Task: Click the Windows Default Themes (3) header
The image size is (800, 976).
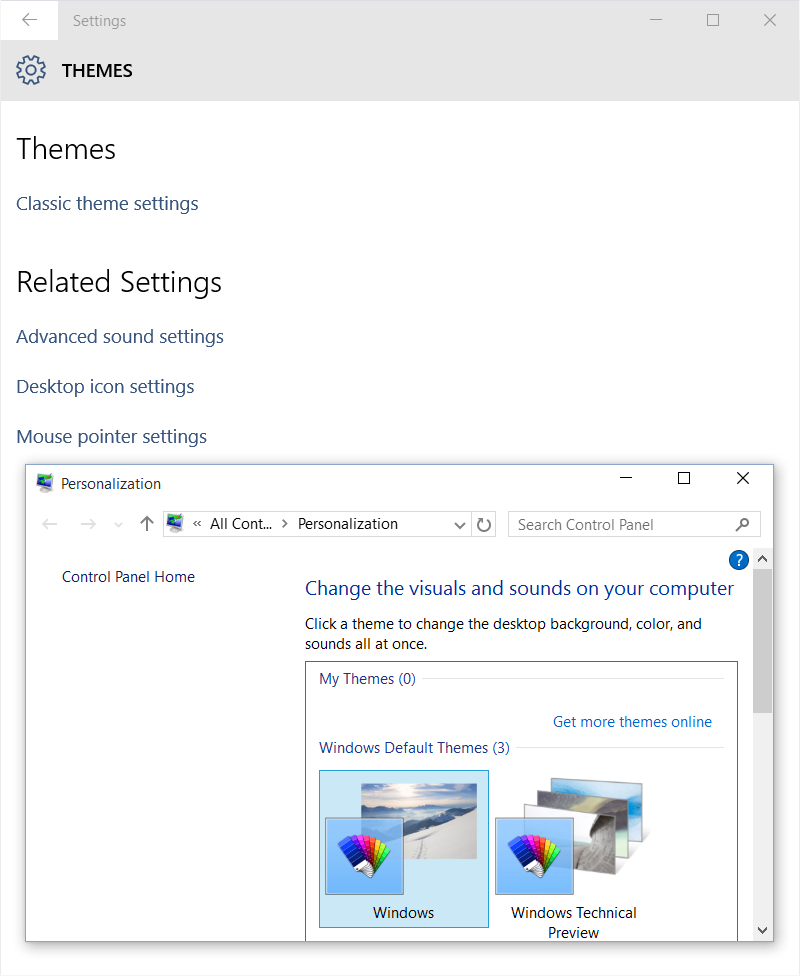Action: [x=414, y=748]
